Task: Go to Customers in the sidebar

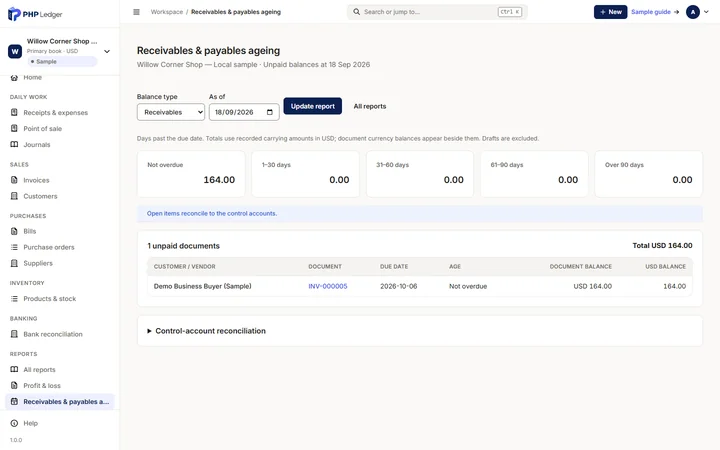Action: [40, 196]
